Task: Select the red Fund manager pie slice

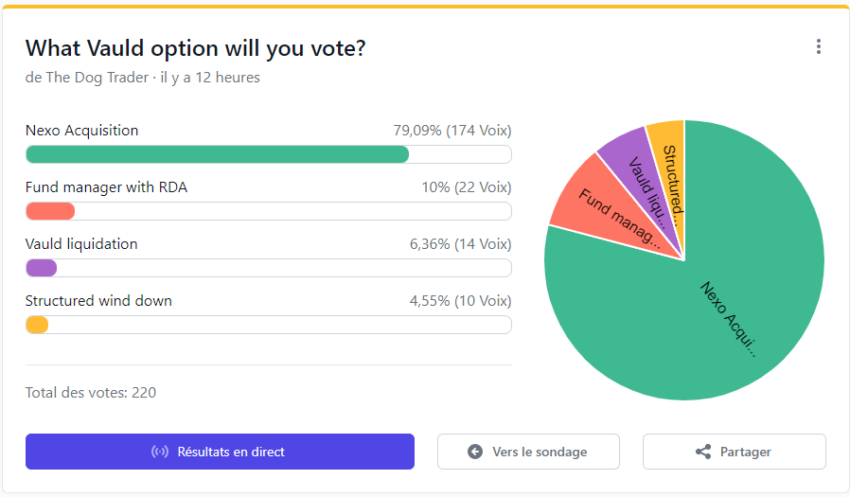Action: [x=602, y=211]
